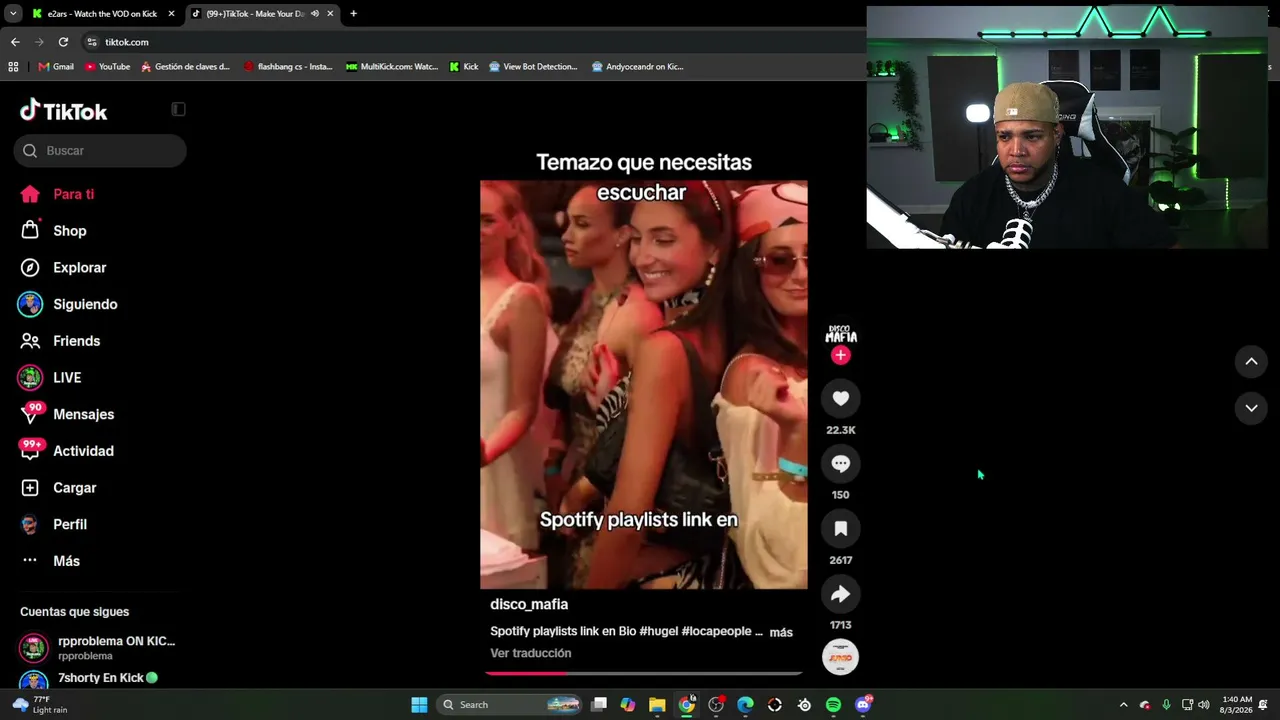Open a new browser tab

point(354,14)
